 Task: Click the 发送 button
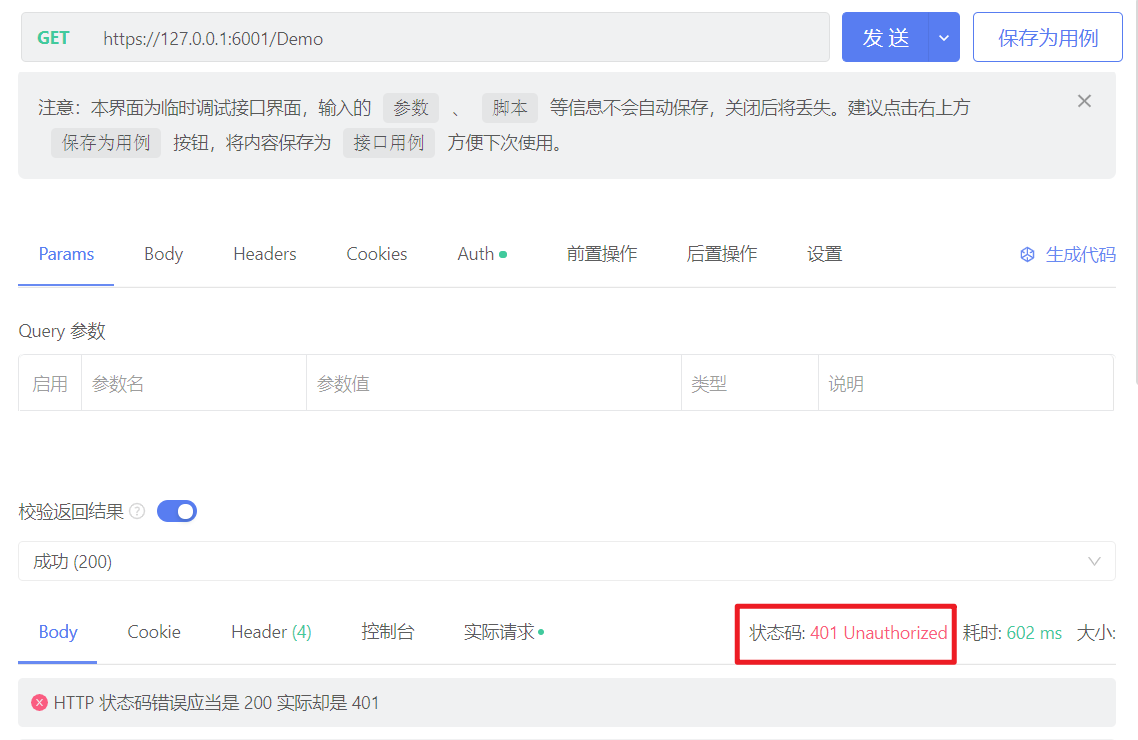[x=885, y=37]
